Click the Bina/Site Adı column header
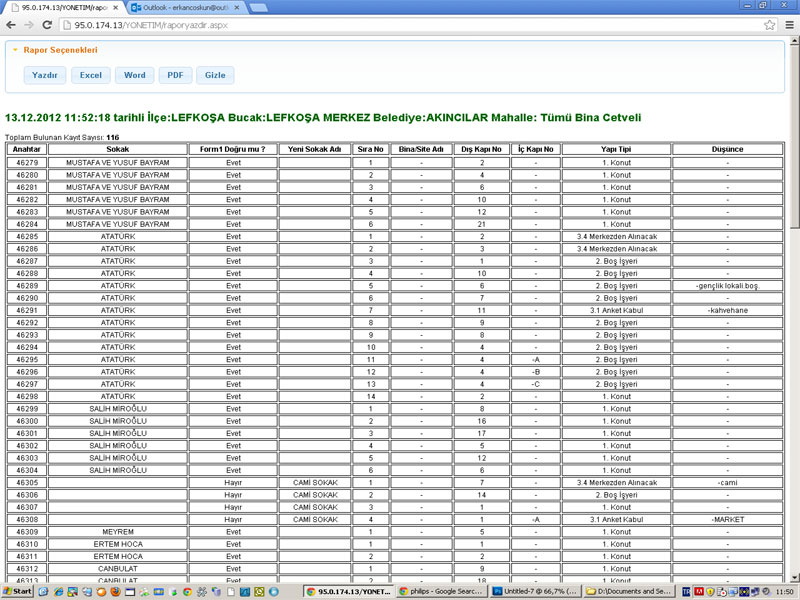 coord(421,149)
